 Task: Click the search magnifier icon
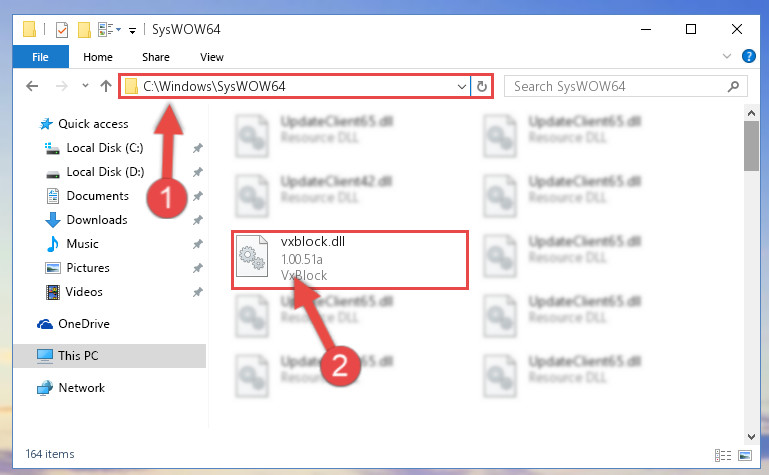coord(733,87)
